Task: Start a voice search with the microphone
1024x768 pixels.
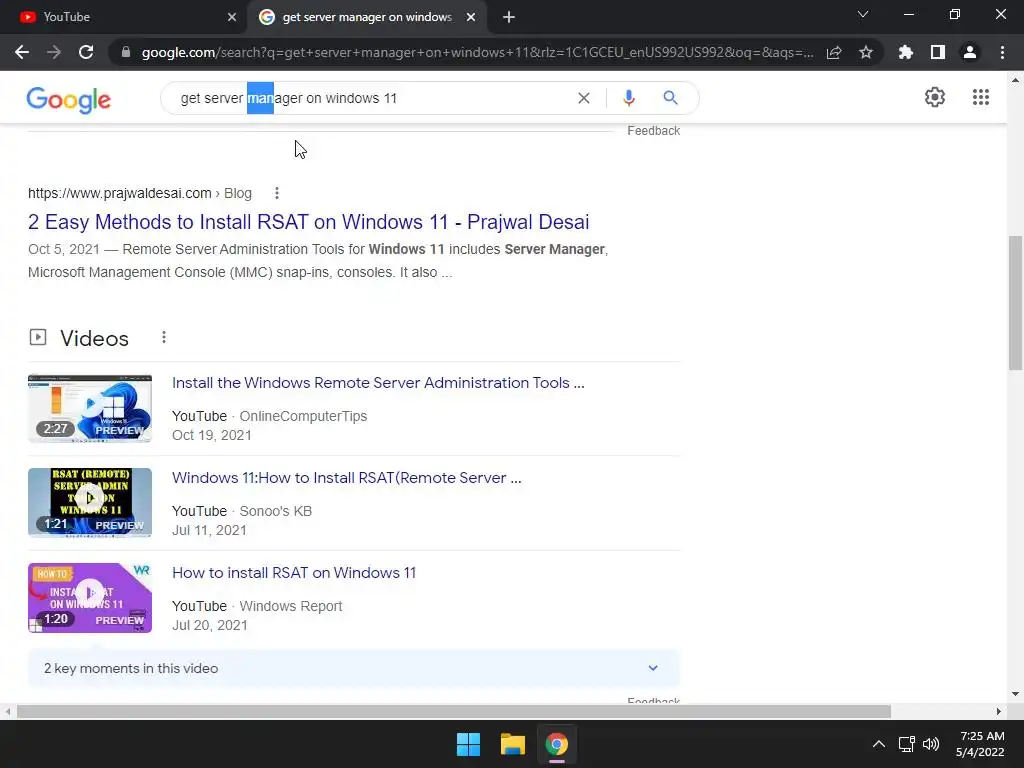Action: tap(629, 98)
